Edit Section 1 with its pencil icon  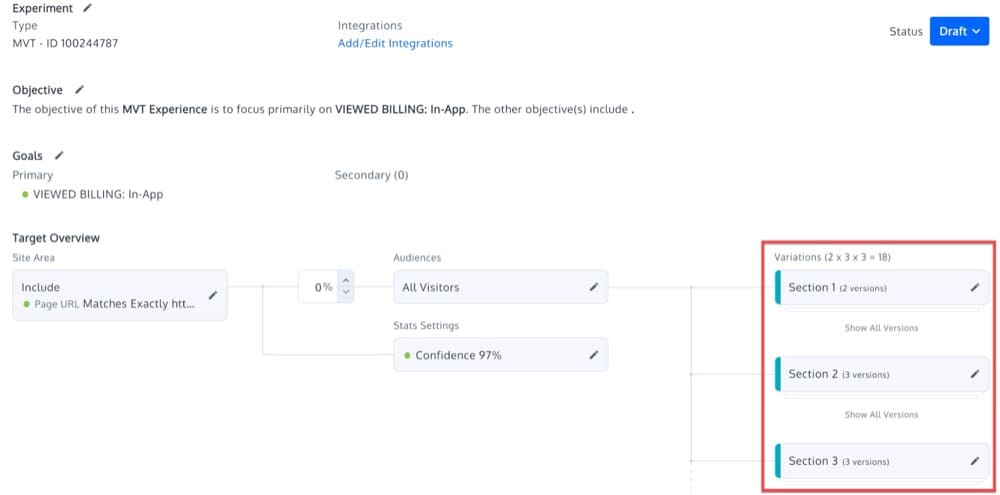coord(975,288)
